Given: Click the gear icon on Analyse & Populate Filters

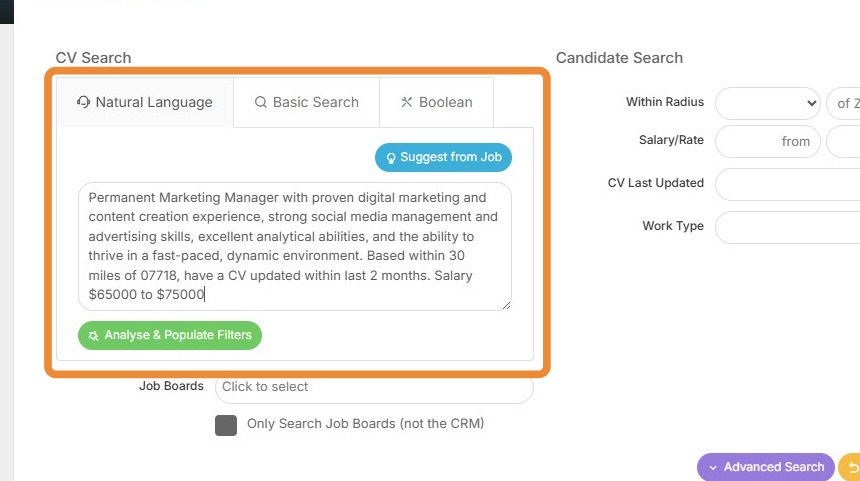Looking at the screenshot, I should 93,336.
